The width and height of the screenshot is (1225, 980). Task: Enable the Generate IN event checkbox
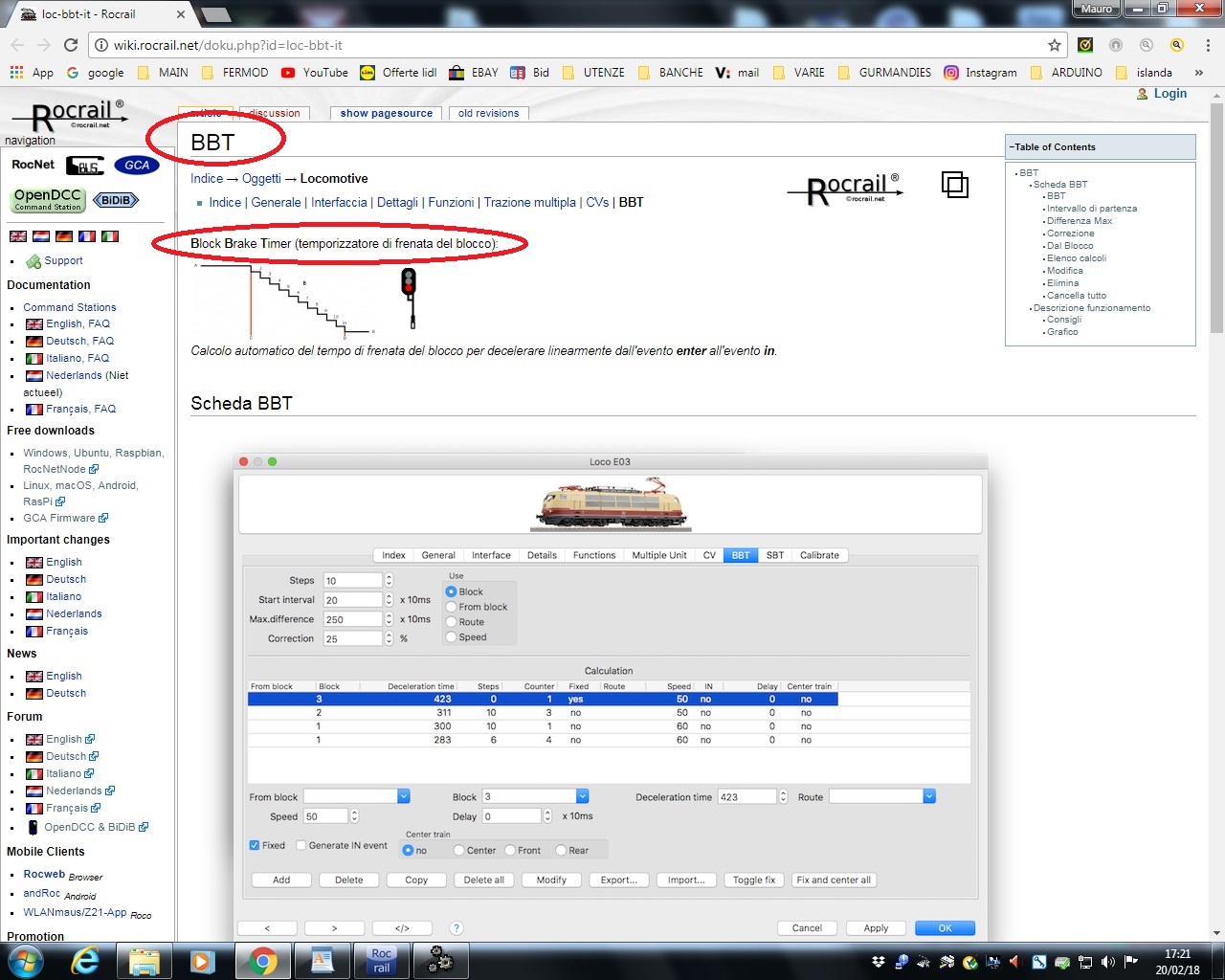(301, 845)
